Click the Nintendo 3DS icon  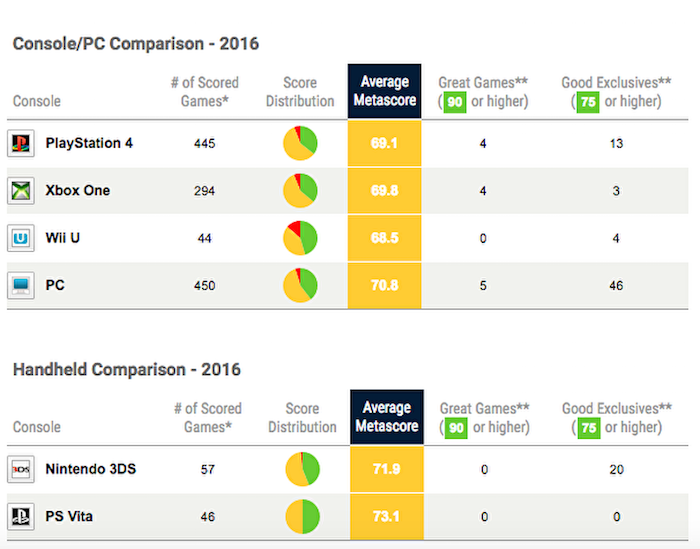pos(20,469)
